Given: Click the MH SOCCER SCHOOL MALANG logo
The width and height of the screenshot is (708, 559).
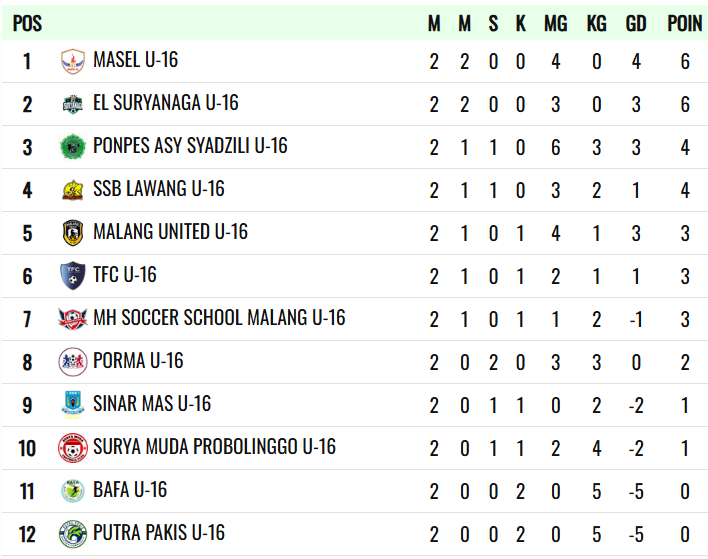Looking at the screenshot, I should 73,319.
